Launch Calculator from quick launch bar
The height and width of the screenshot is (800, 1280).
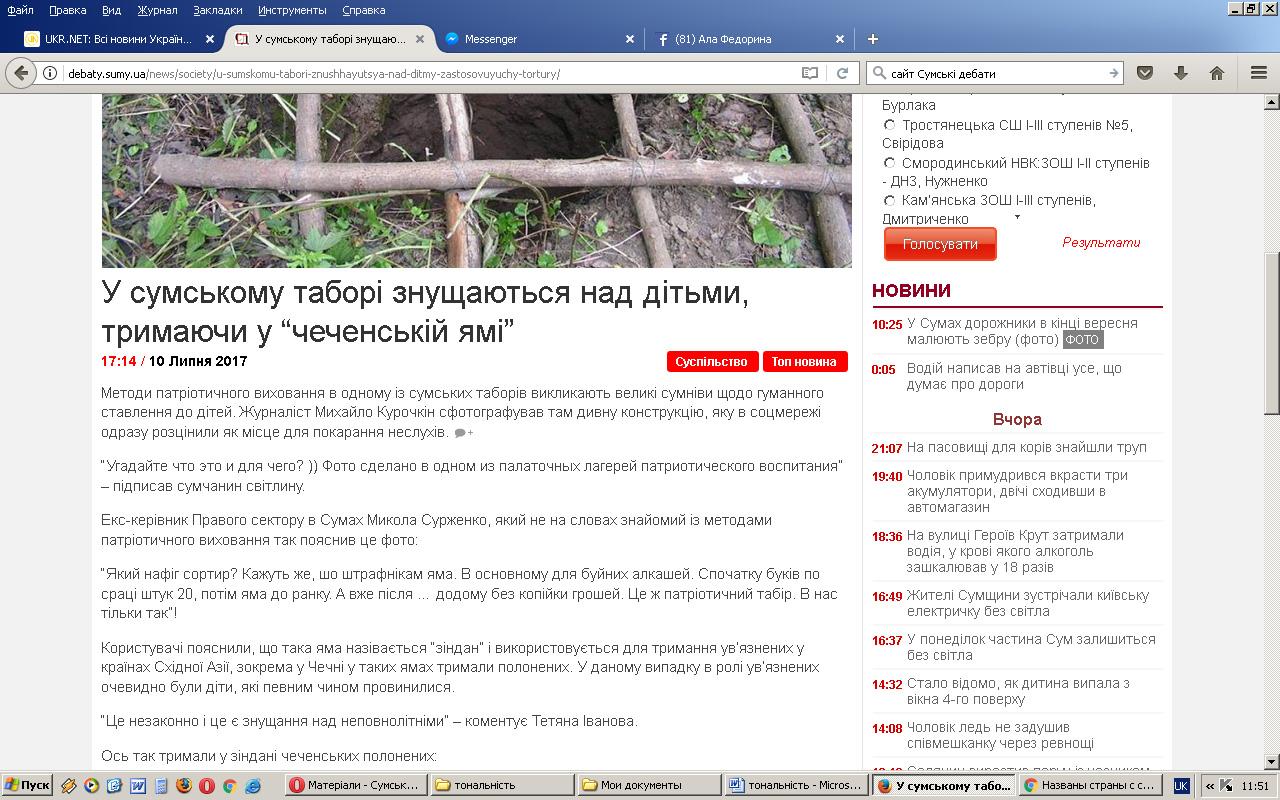(161, 785)
